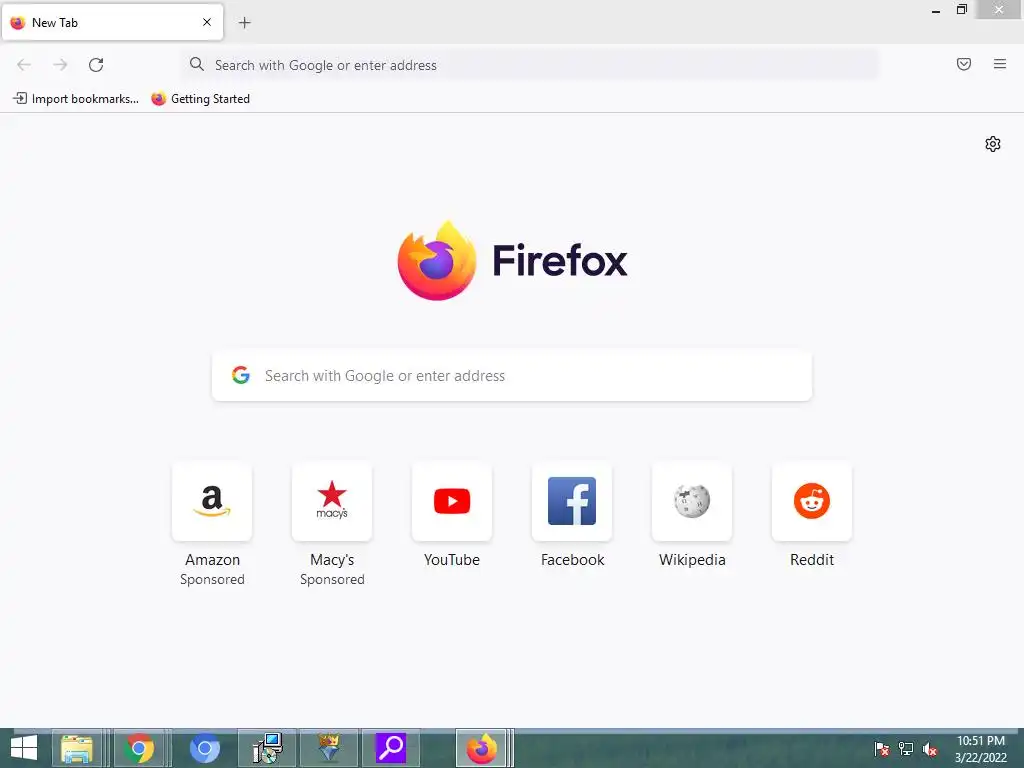Open the Getting Started bookmark
This screenshot has width=1024, height=768.
tap(200, 99)
